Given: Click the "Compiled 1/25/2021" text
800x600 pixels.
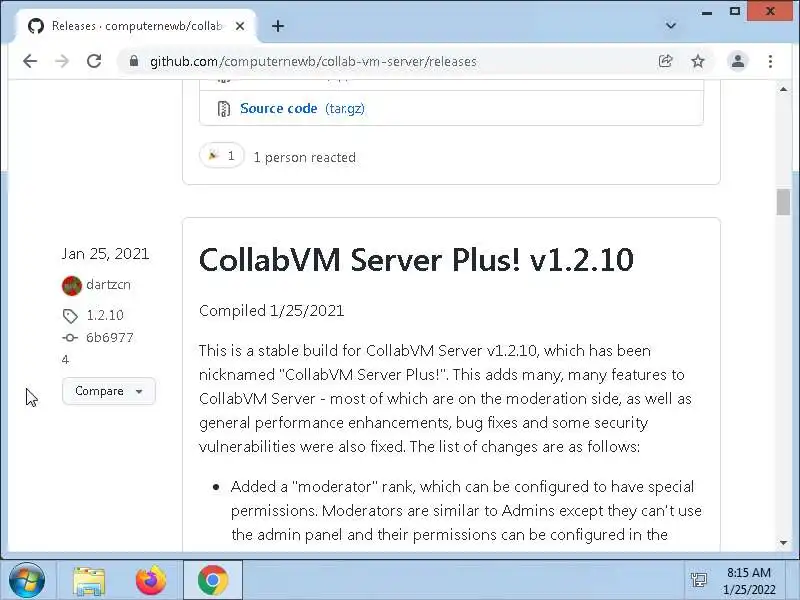Looking at the screenshot, I should coord(271,311).
